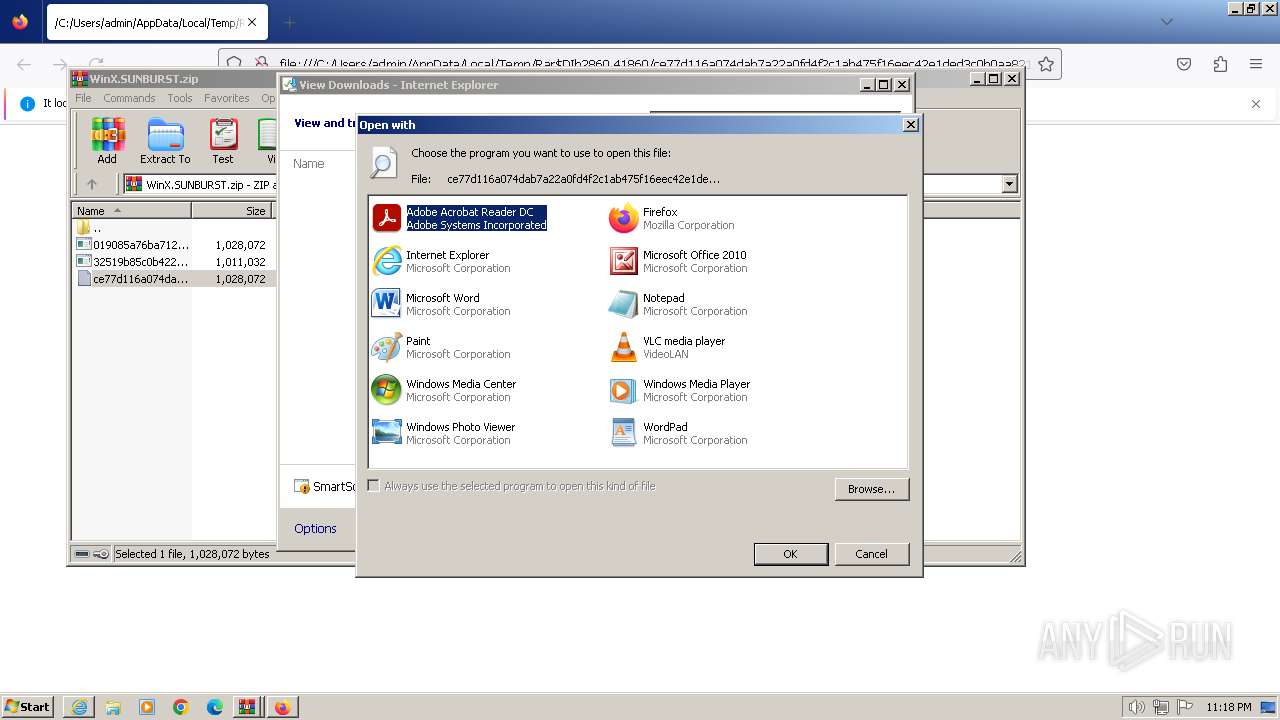Click the Windows Start button

tap(28, 707)
